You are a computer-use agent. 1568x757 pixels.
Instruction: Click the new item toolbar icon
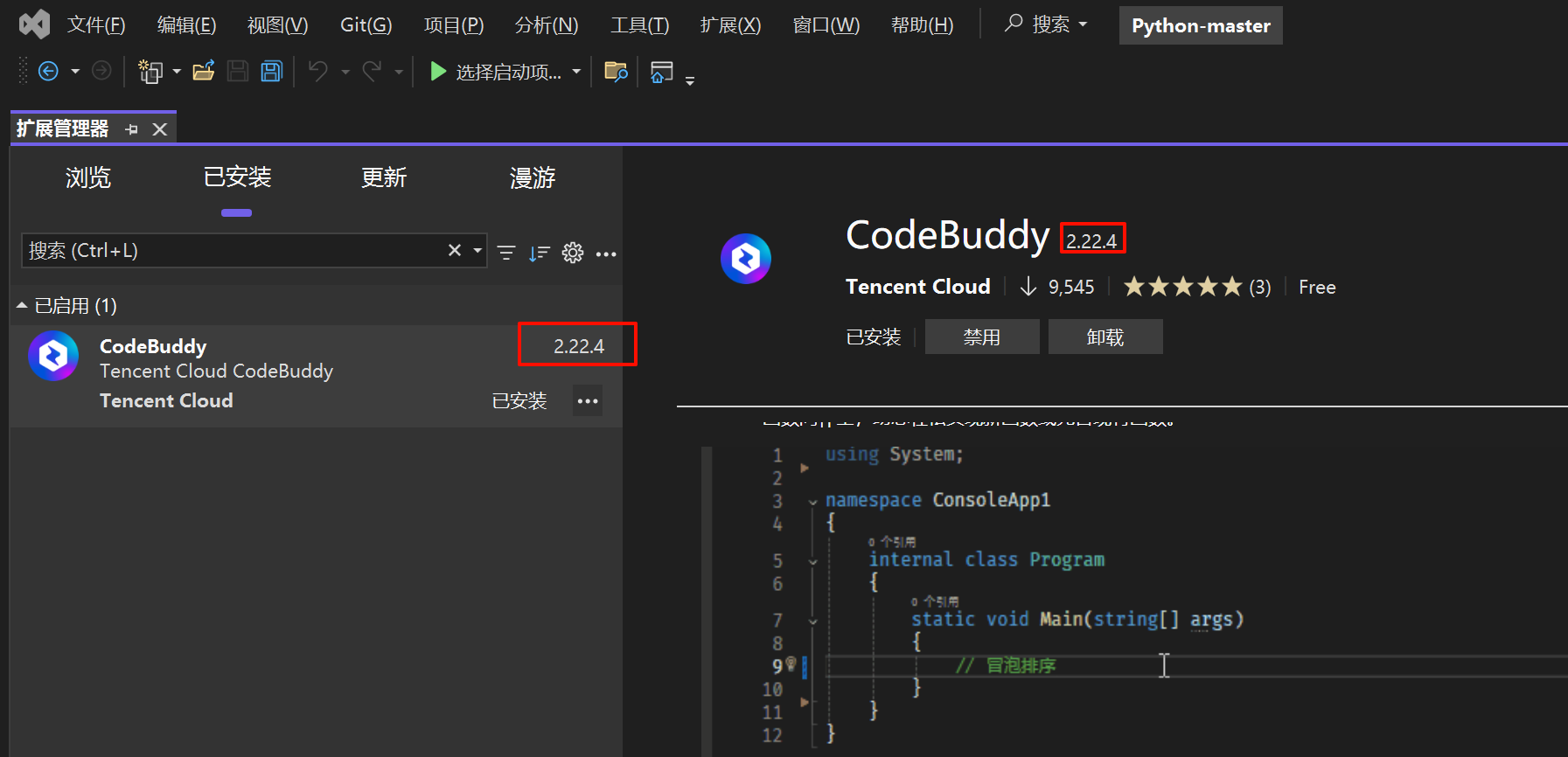coord(150,72)
